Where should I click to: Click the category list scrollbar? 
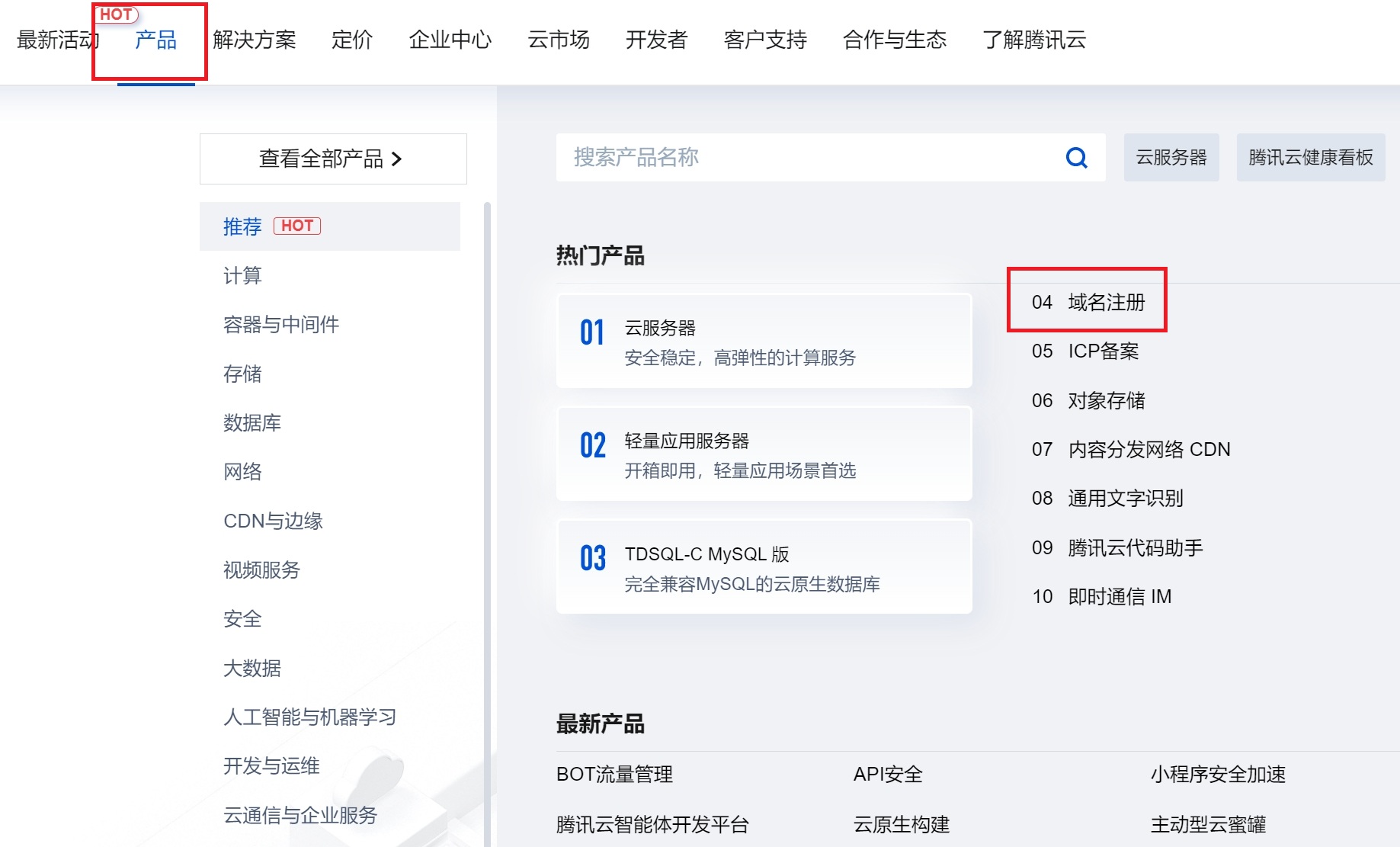pos(487,525)
